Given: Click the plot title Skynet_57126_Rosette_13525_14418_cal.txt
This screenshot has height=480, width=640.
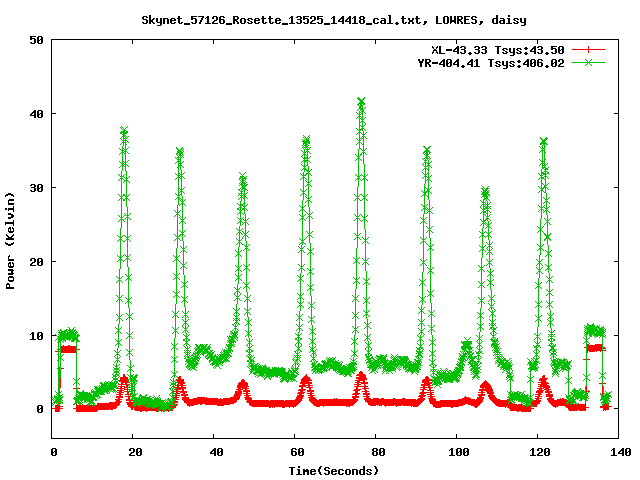Looking at the screenshot, I should pyautogui.click(x=334, y=20).
